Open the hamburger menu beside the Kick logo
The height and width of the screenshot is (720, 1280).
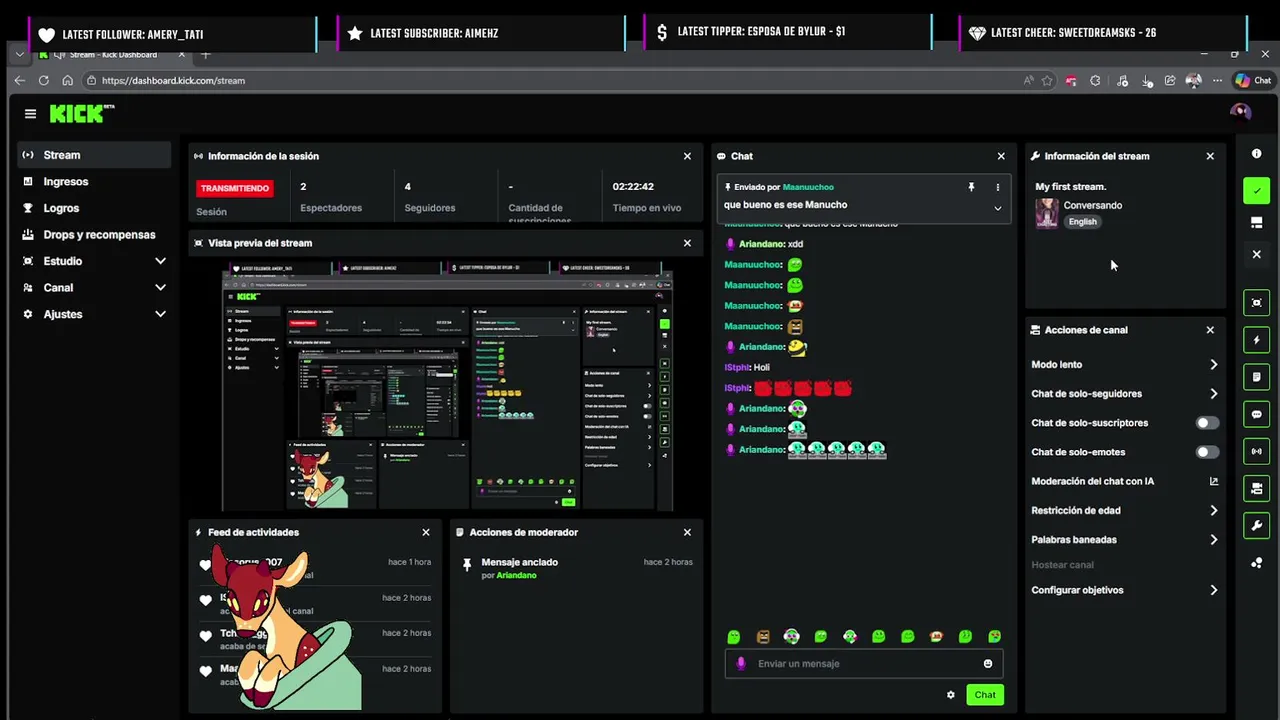click(30, 114)
